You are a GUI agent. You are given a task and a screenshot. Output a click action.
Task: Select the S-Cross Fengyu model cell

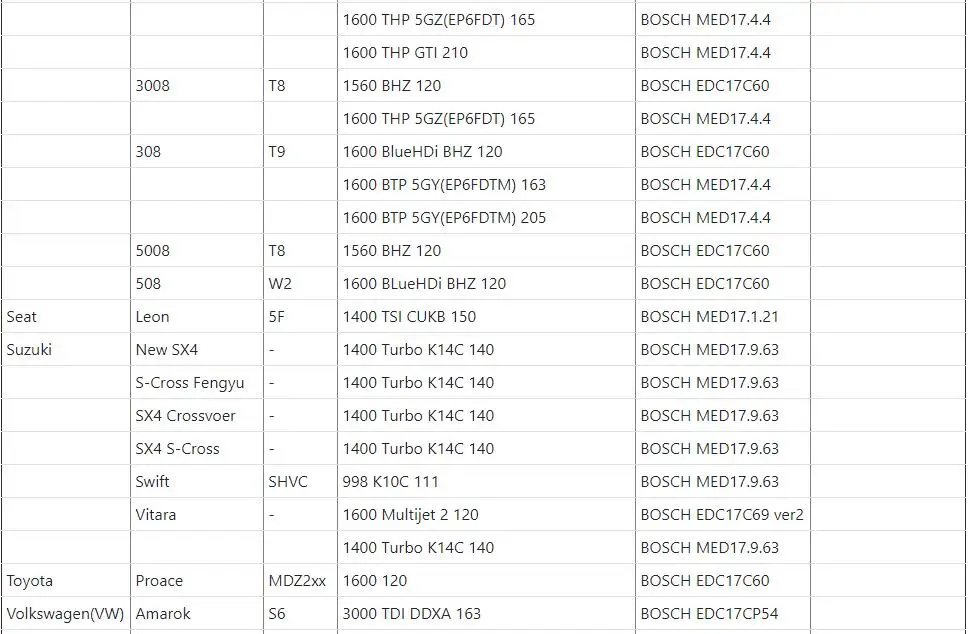197,383
